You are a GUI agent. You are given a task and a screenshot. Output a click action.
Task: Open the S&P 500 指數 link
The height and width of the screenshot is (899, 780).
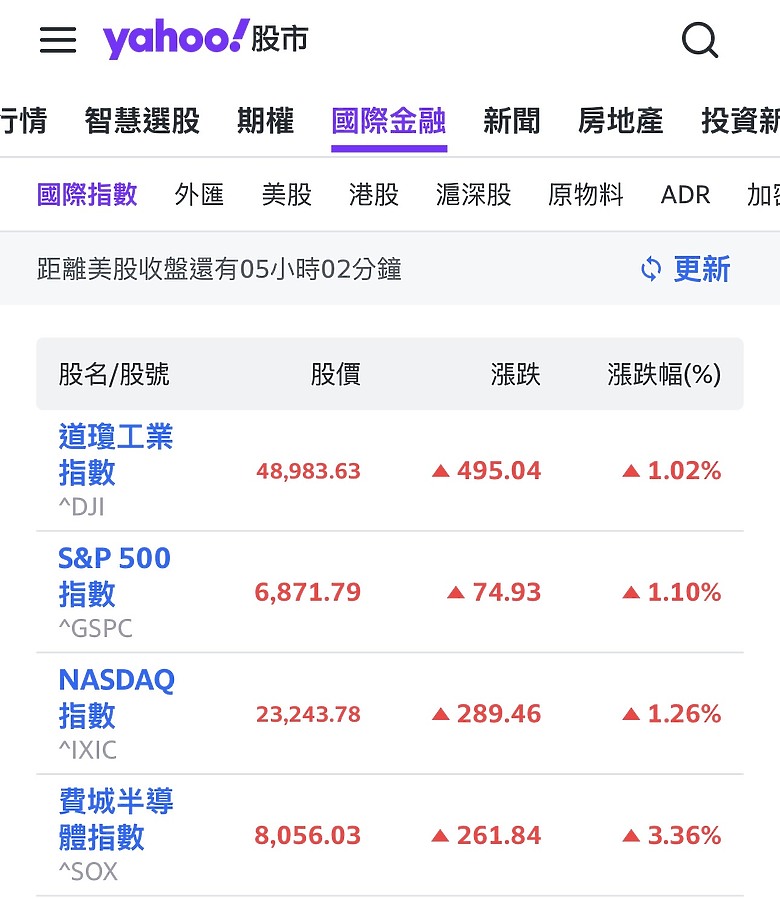point(114,576)
